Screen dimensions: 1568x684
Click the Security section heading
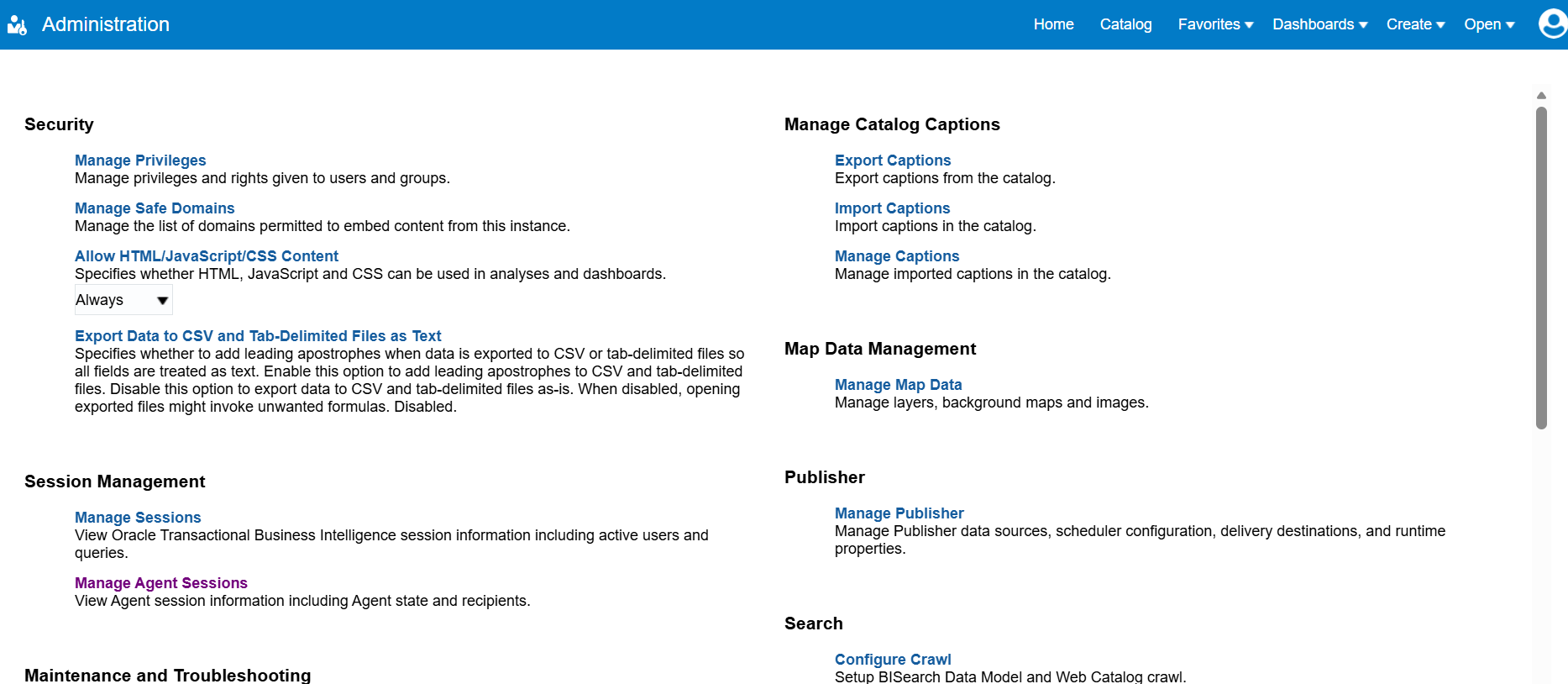59,124
